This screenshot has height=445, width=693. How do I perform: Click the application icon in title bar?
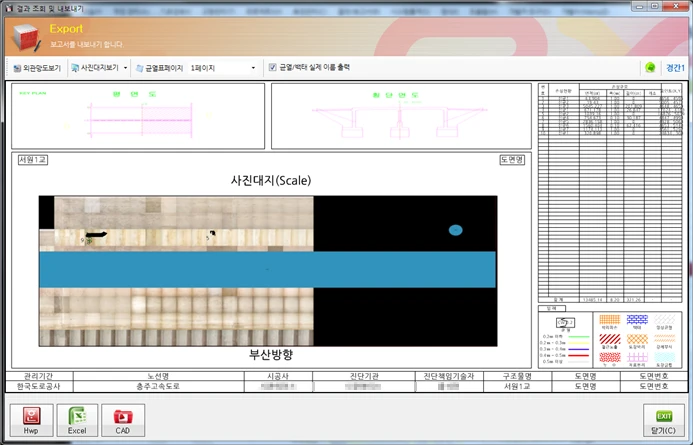tap(8, 8)
